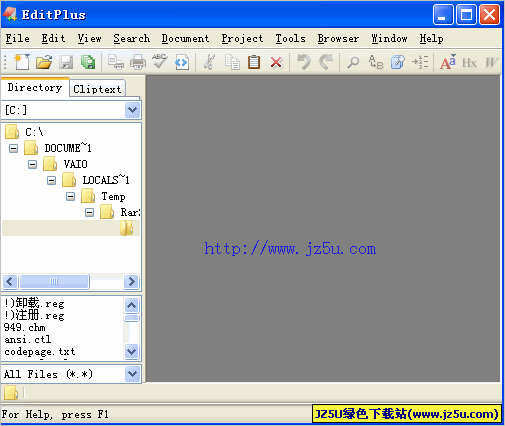Image resolution: width=505 pixels, height=426 pixels.
Task: Open a file via toolbar folder icon
Action: tap(44, 62)
